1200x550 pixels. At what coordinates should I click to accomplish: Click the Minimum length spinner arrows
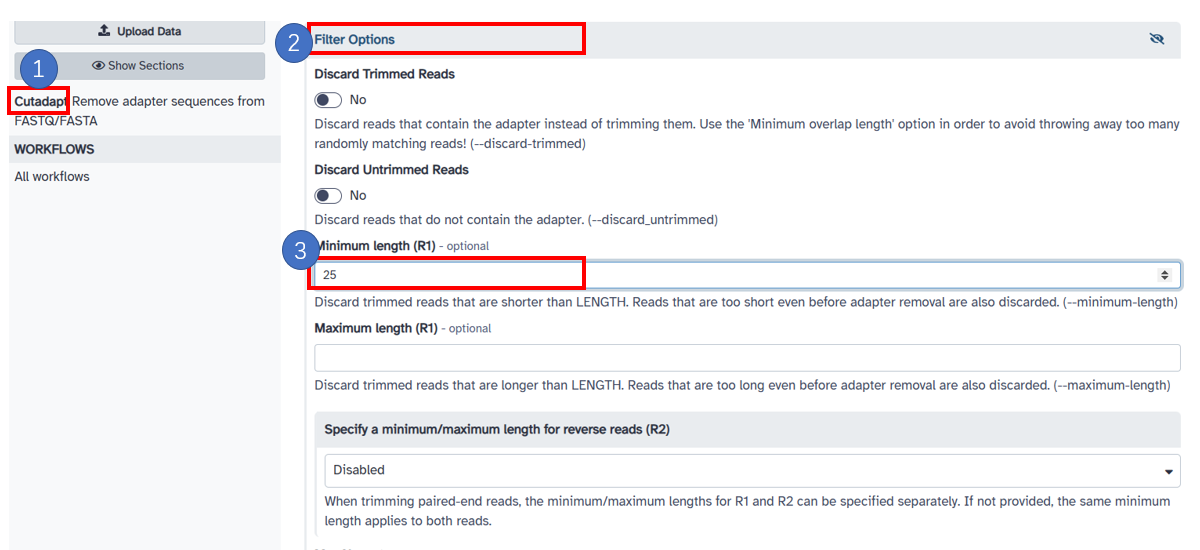click(x=1164, y=274)
